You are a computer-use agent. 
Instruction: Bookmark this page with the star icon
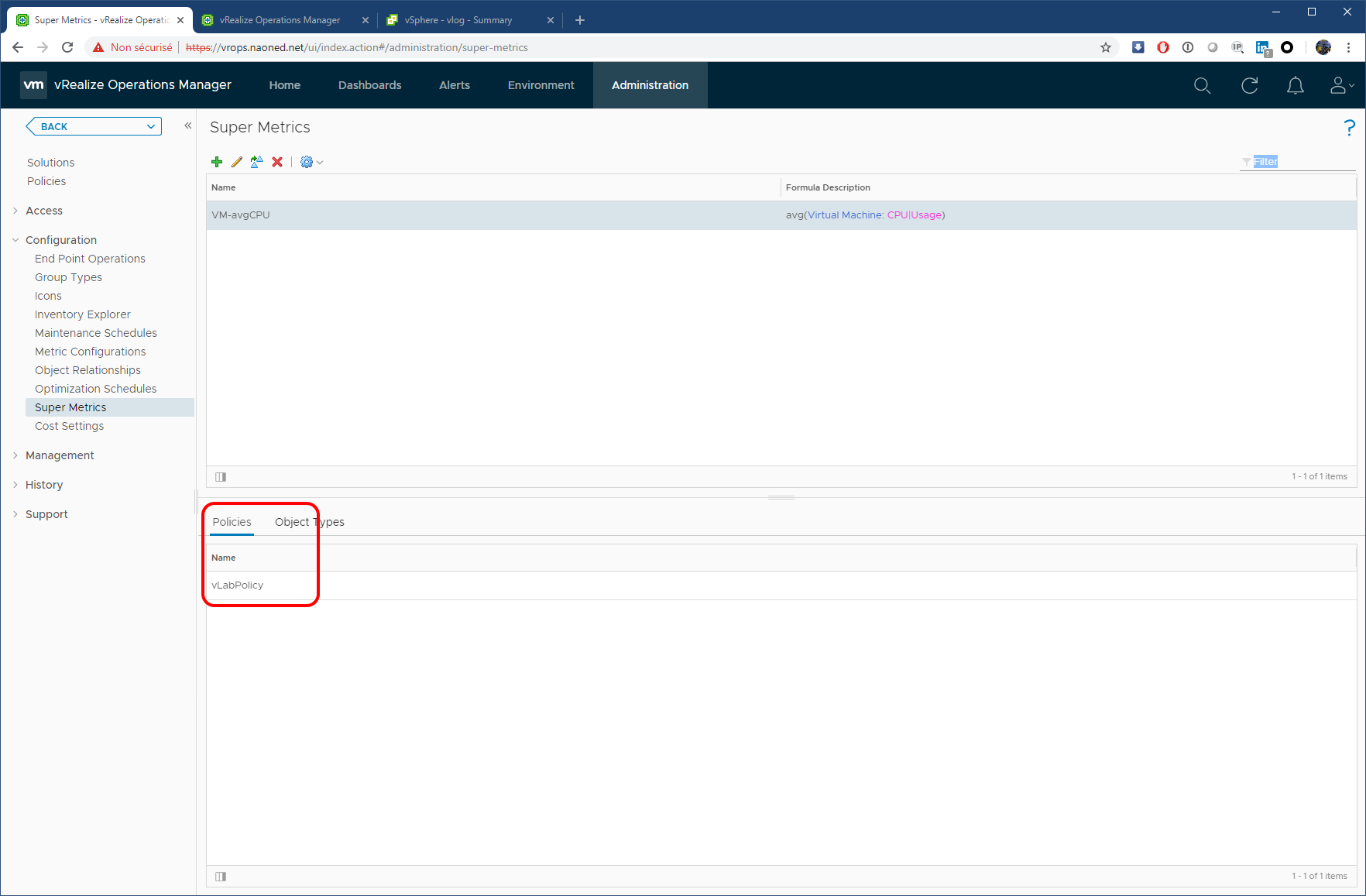[x=1106, y=47]
